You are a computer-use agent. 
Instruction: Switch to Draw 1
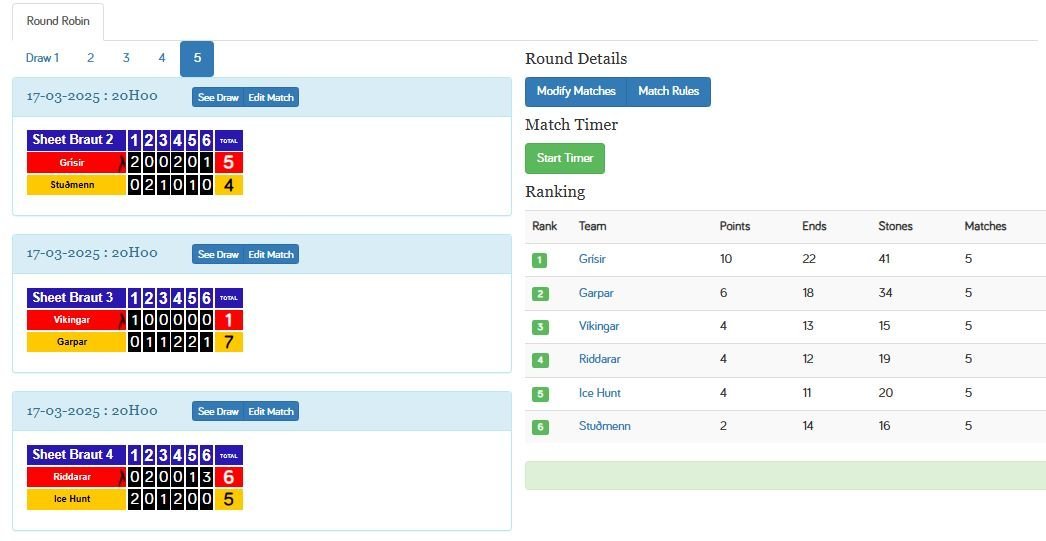coord(42,58)
